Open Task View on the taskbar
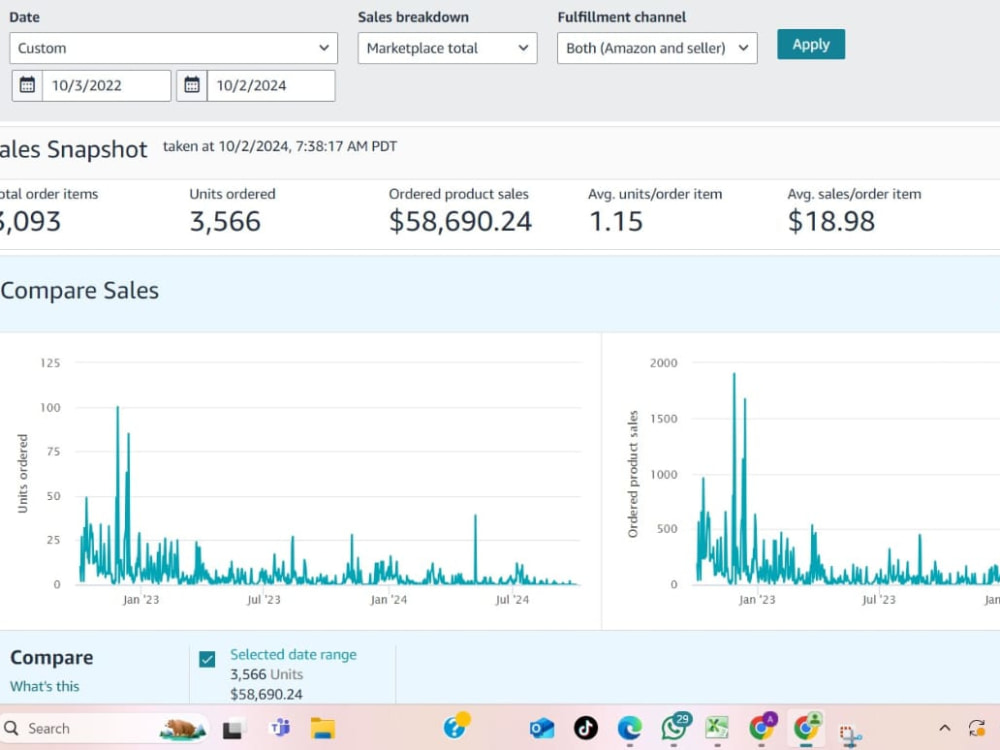Viewport: 1000px width, 750px height. tap(232, 728)
